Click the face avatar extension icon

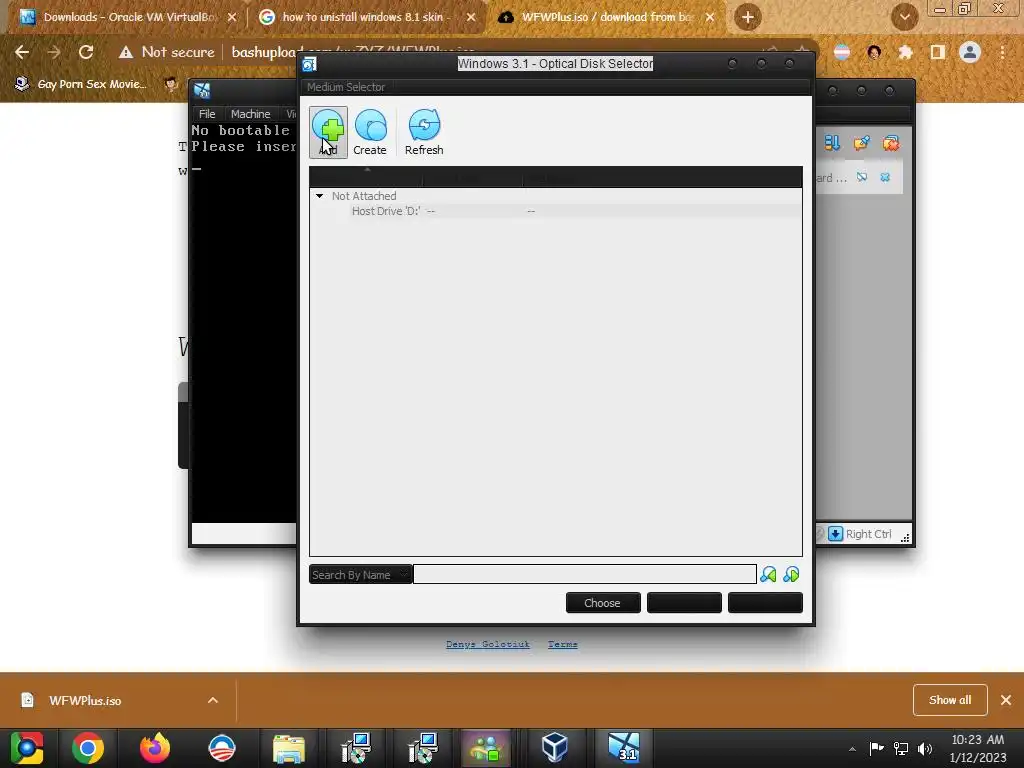point(874,52)
